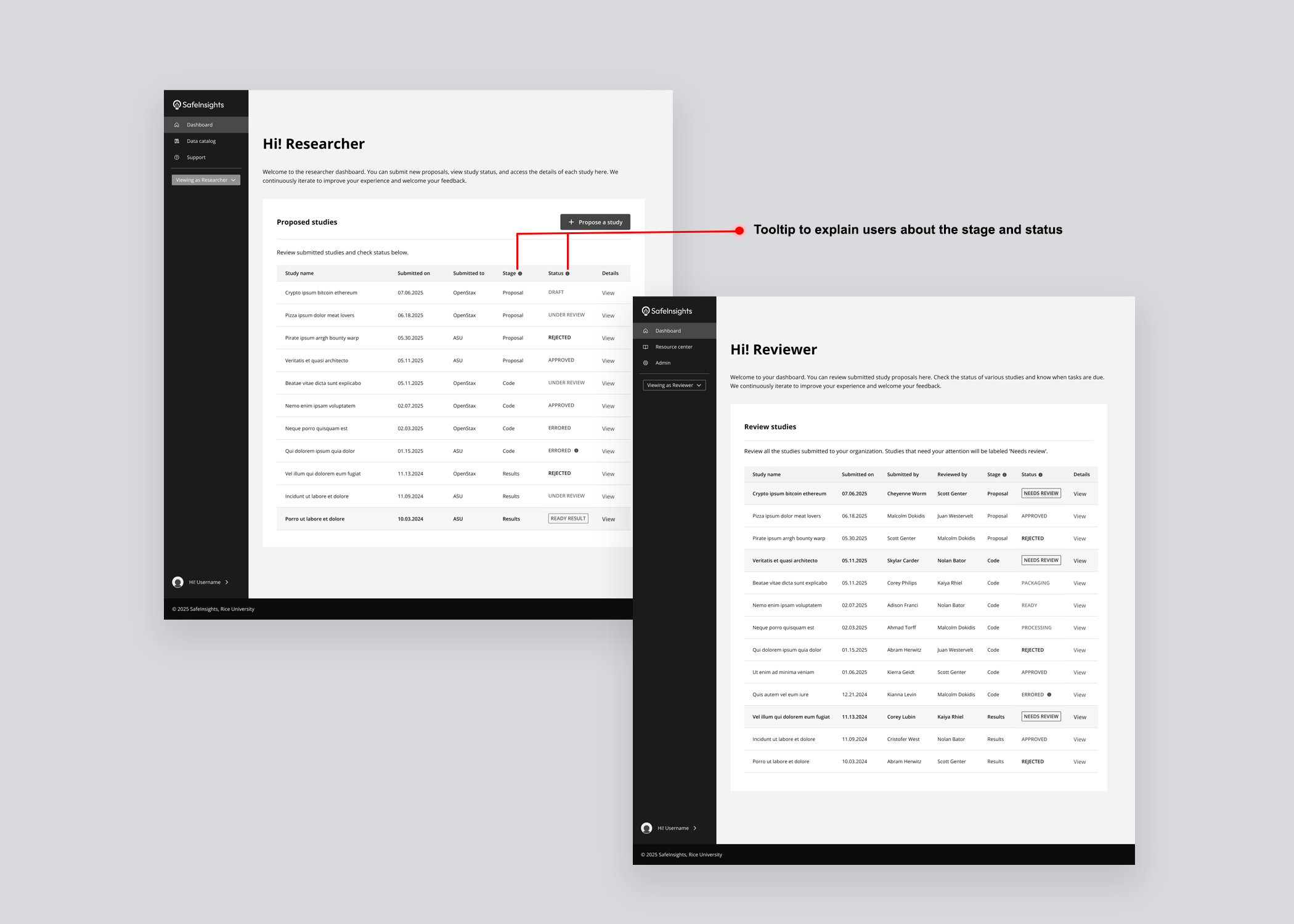Screen dimensions: 1294x924
Task: Click info icon next to ERRORED for Qui dolorem study
Action: pyautogui.click(x=576, y=451)
